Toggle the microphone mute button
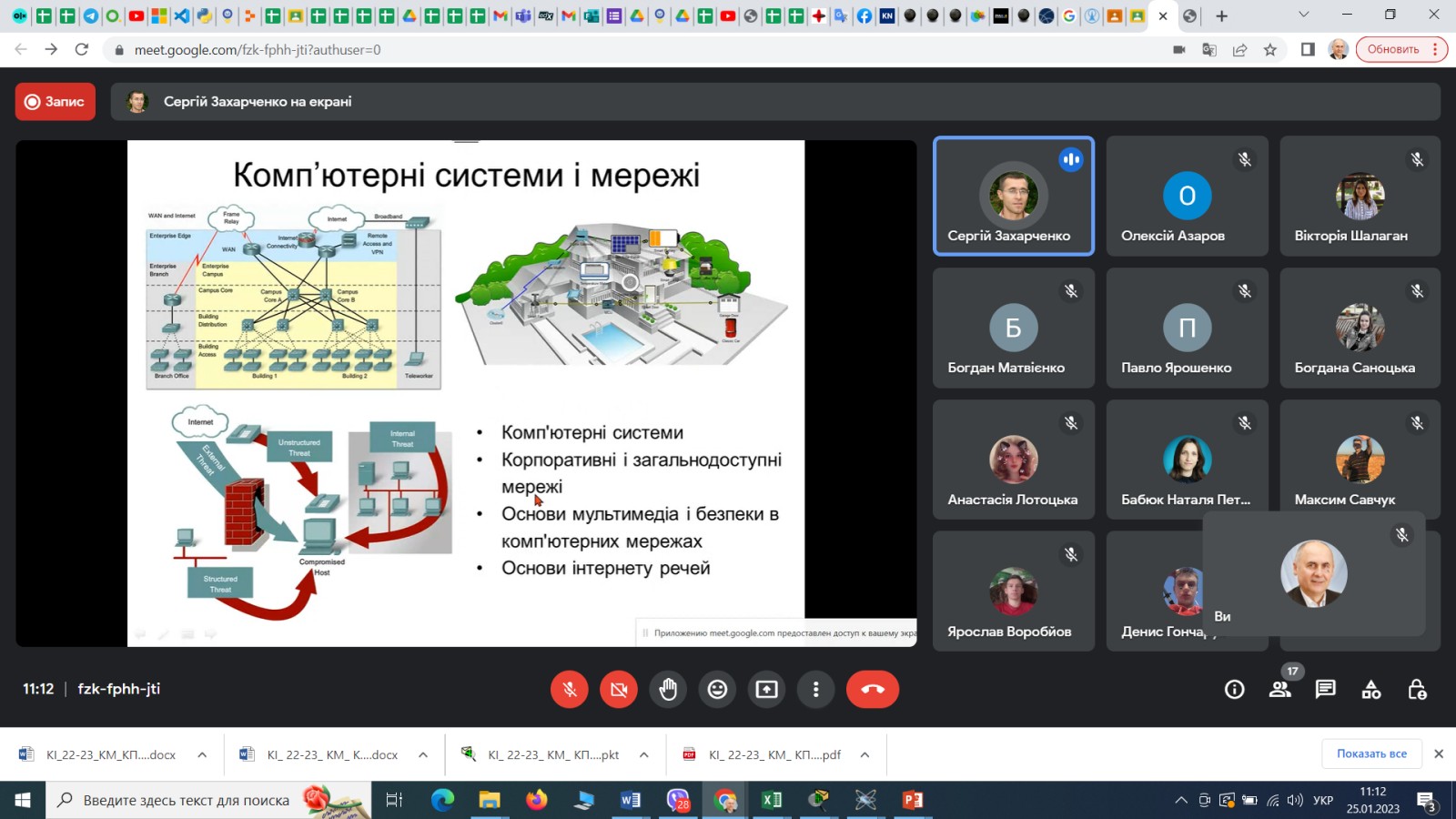Image resolution: width=1456 pixels, height=819 pixels. (570, 690)
